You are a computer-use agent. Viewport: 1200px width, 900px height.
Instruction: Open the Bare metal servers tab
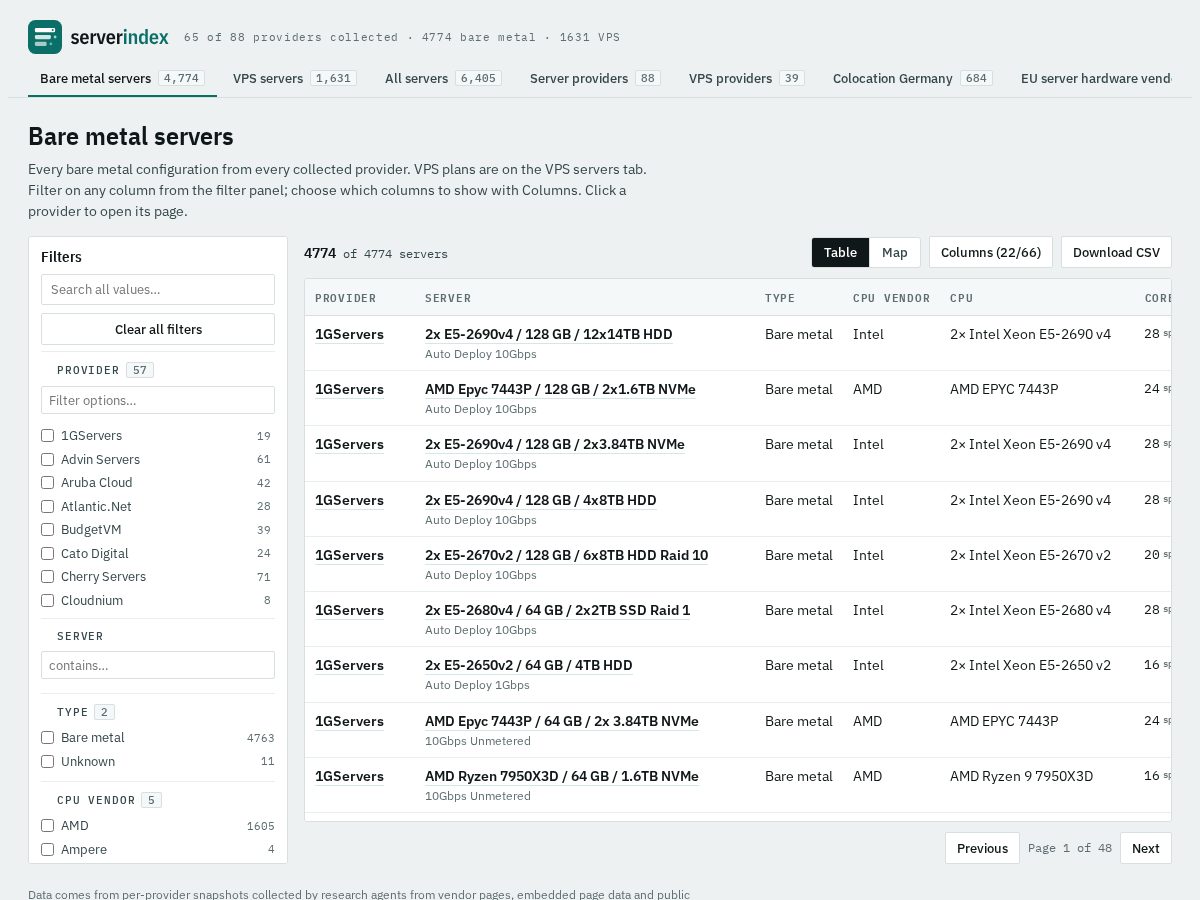point(122,78)
